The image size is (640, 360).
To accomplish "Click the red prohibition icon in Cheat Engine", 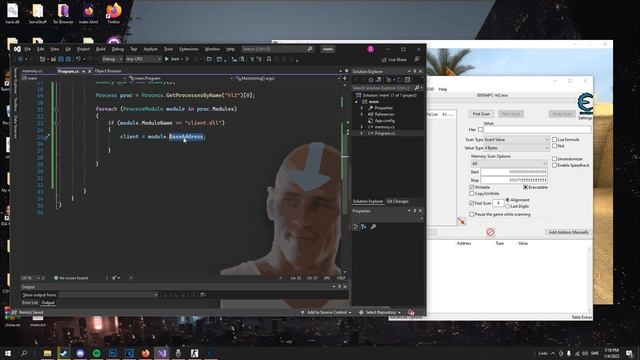I will click(491, 232).
